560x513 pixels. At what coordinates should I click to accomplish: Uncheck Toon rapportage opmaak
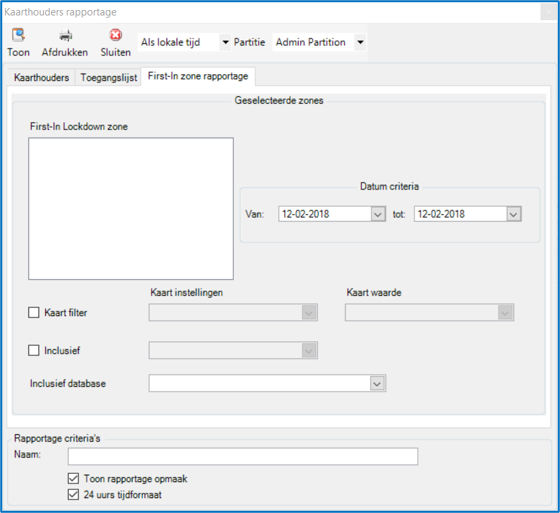(73, 478)
